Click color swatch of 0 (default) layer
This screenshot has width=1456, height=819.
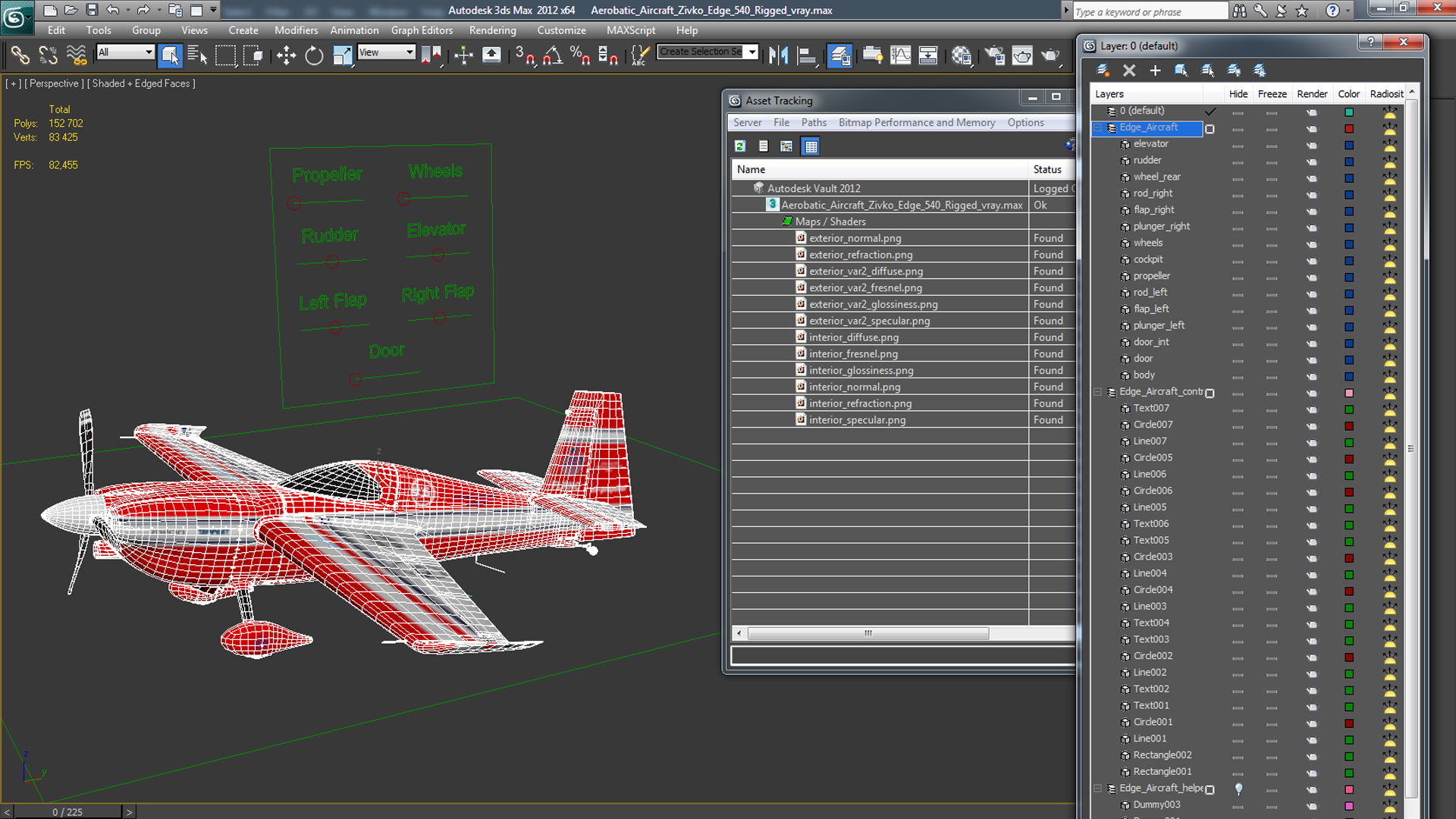point(1349,112)
